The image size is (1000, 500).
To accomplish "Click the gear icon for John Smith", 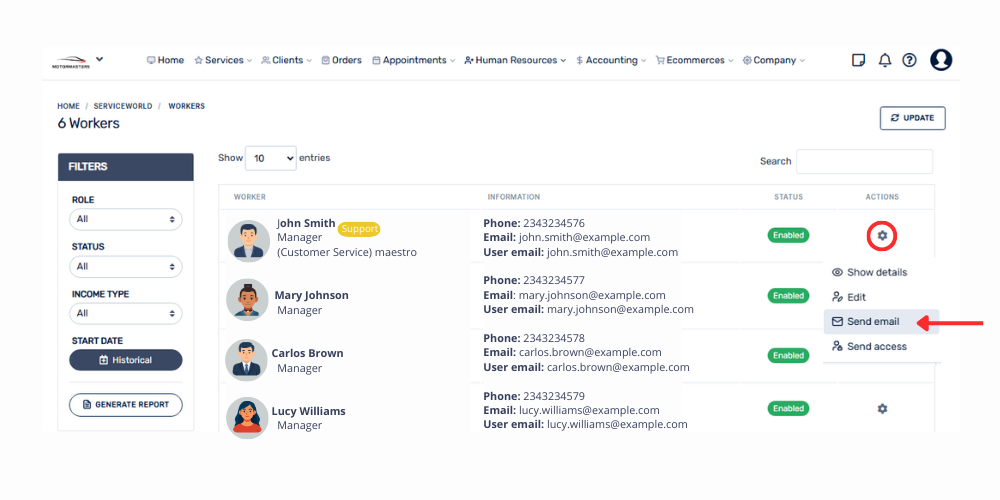I will (882, 236).
